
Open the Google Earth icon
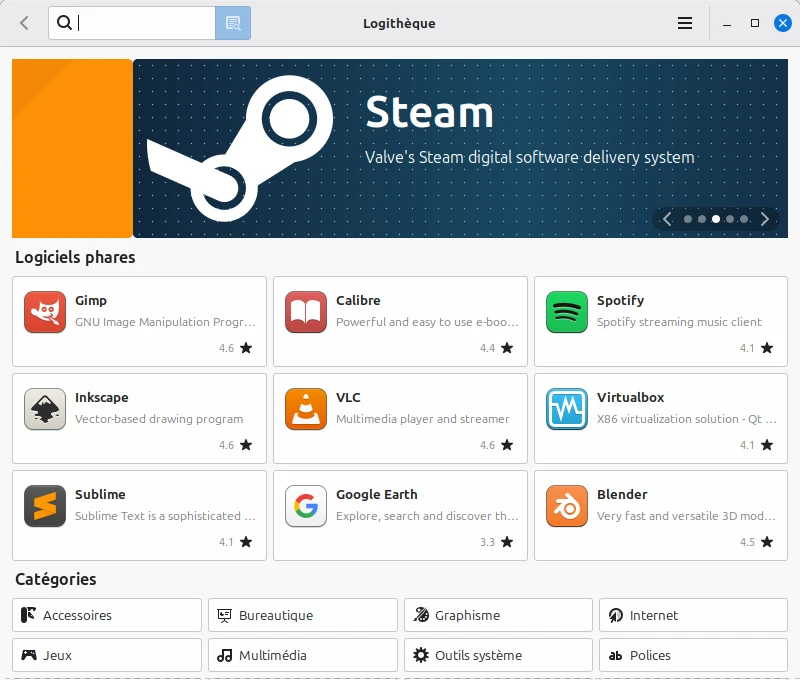click(306, 506)
